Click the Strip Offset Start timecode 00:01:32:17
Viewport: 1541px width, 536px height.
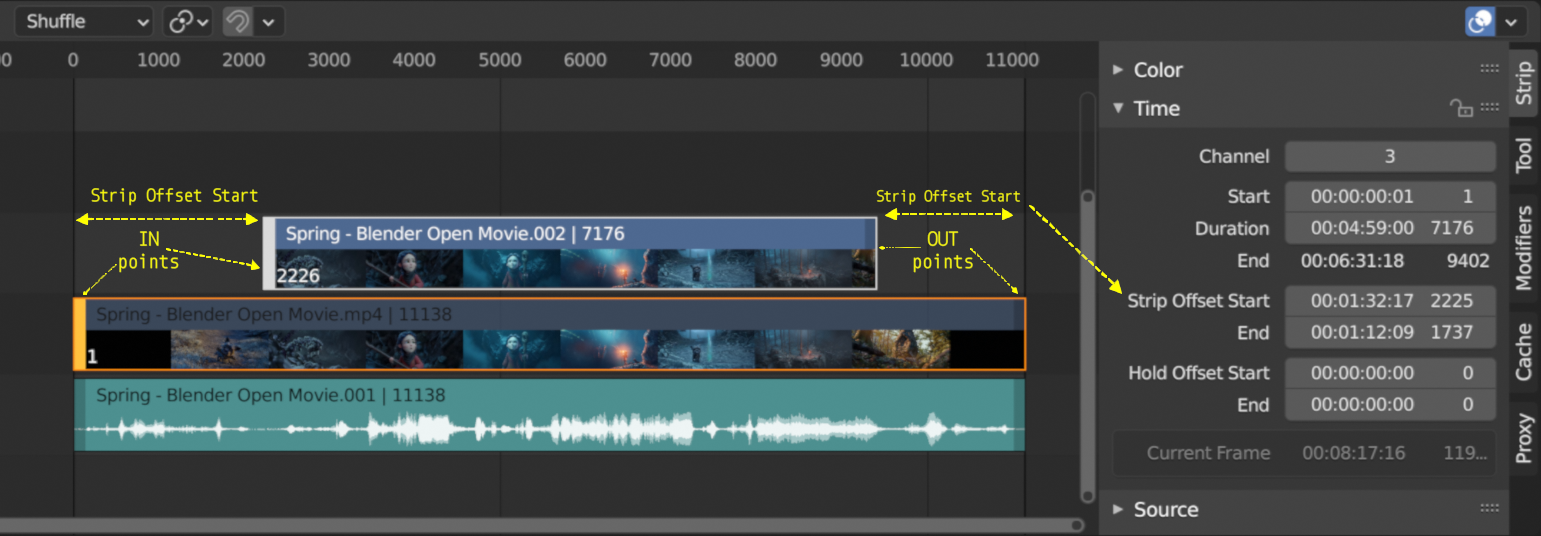click(1362, 300)
